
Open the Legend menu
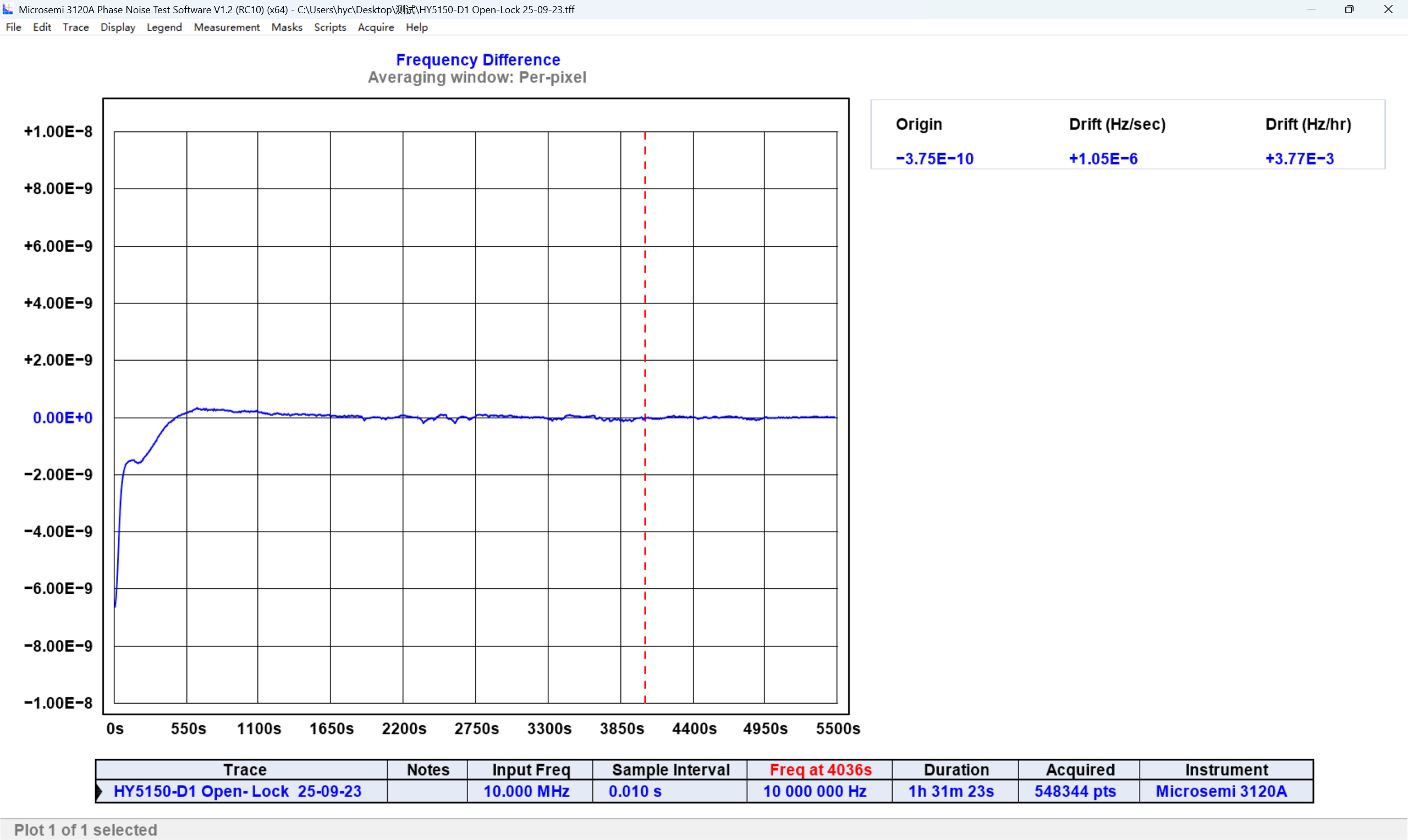164,27
